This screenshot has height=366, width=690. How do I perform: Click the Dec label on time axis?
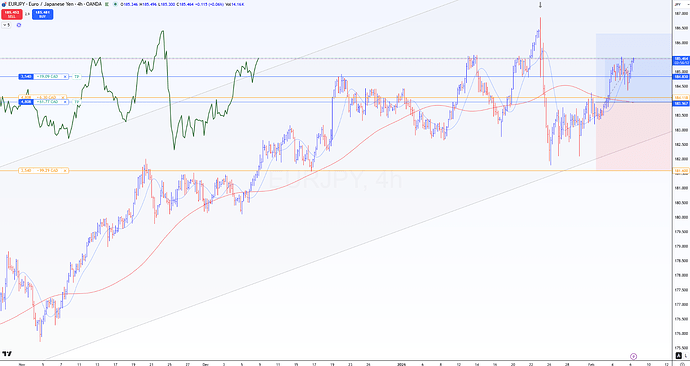[206, 364]
